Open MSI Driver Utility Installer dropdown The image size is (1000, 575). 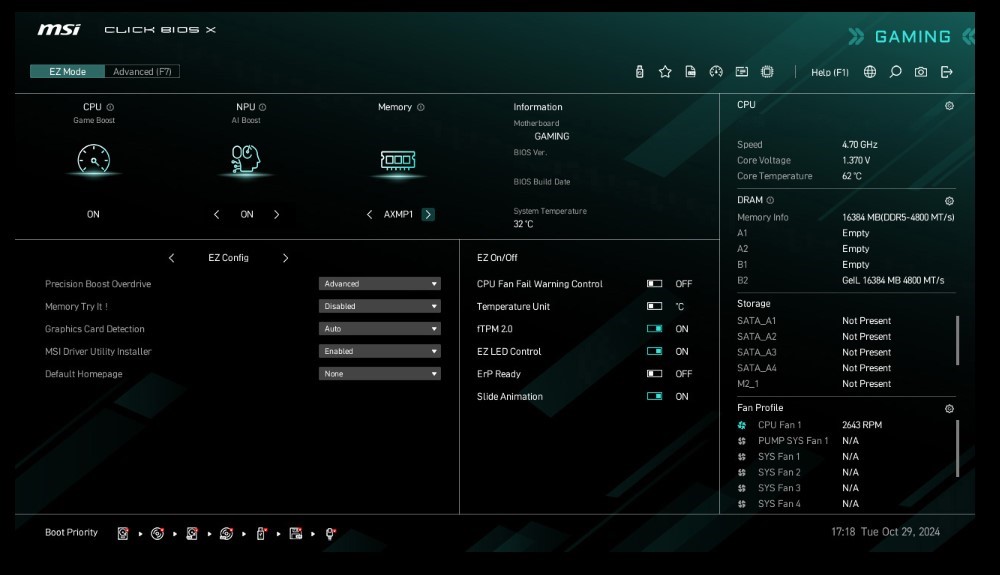click(x=379, y=351)
